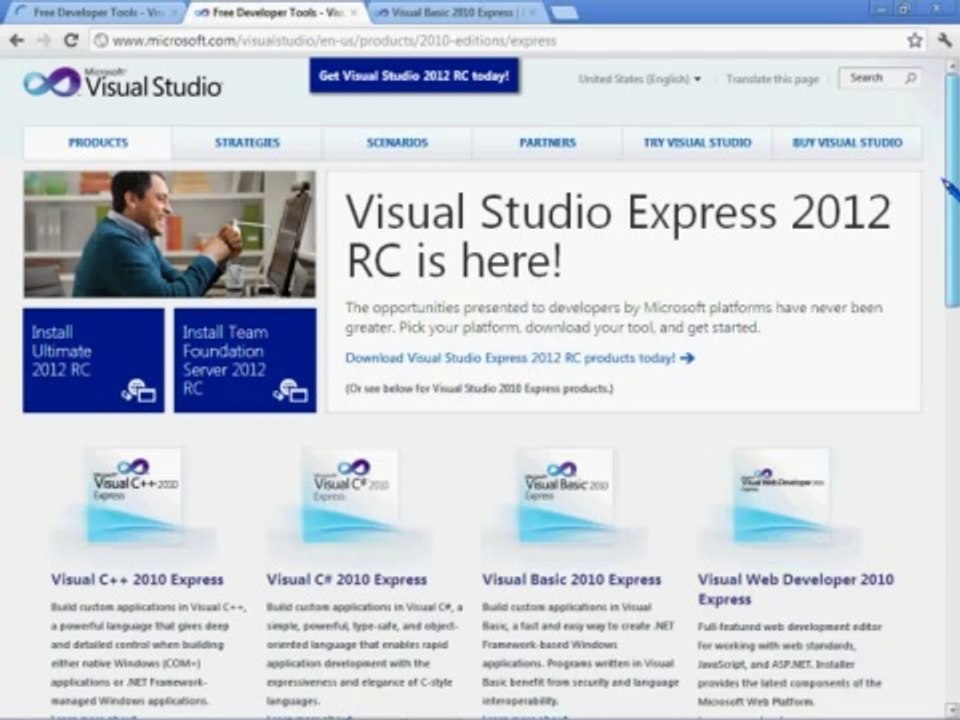Open the Visual C# 2010 Express heading link
The image size is (960, 720).
[347, 580]
